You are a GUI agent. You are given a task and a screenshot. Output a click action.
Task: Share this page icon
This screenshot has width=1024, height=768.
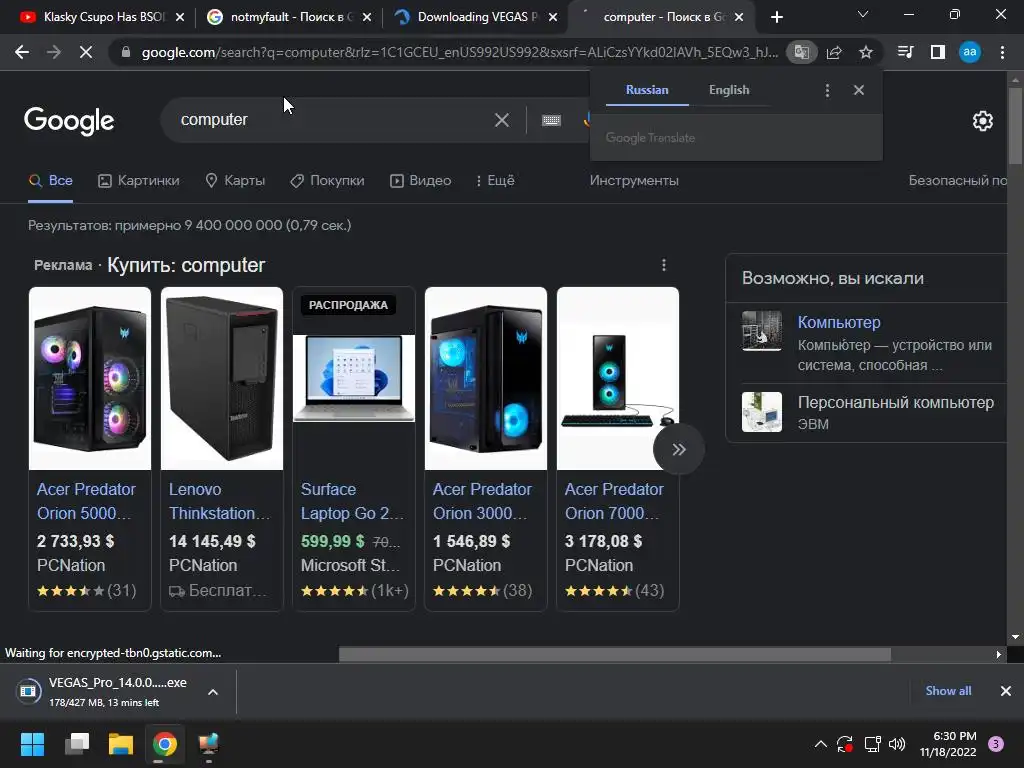pyautogui.click(x=834, y=52)
